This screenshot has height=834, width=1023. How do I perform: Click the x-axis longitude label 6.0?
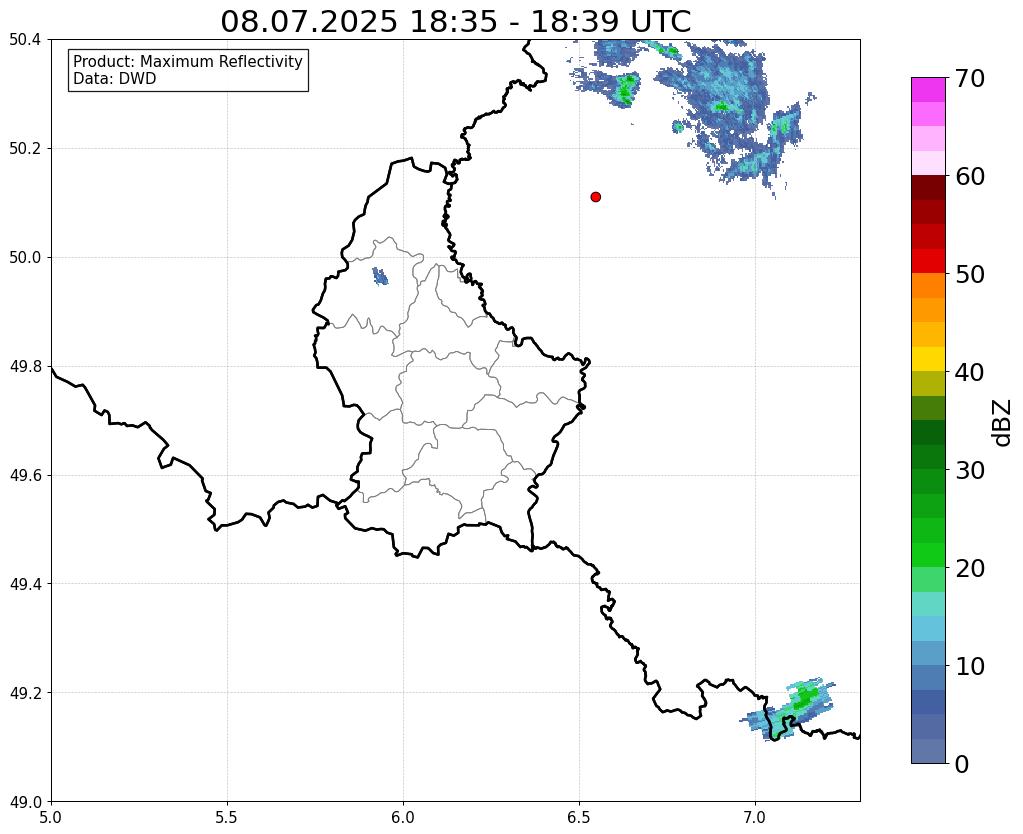coord(403,818)
